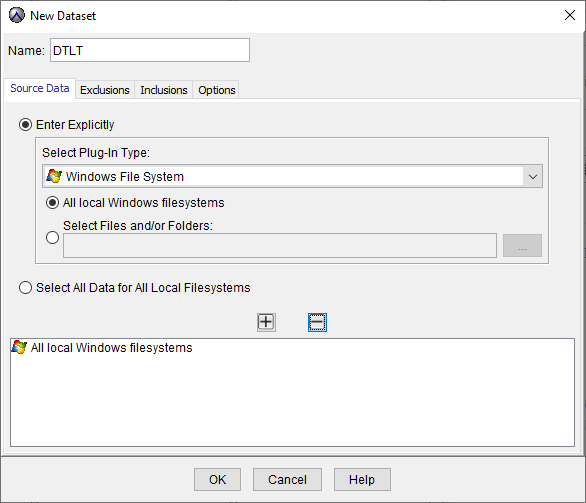Screen dimensions: 586x503
Task: Close the New Dataset dialog
Action: [570, 15]
